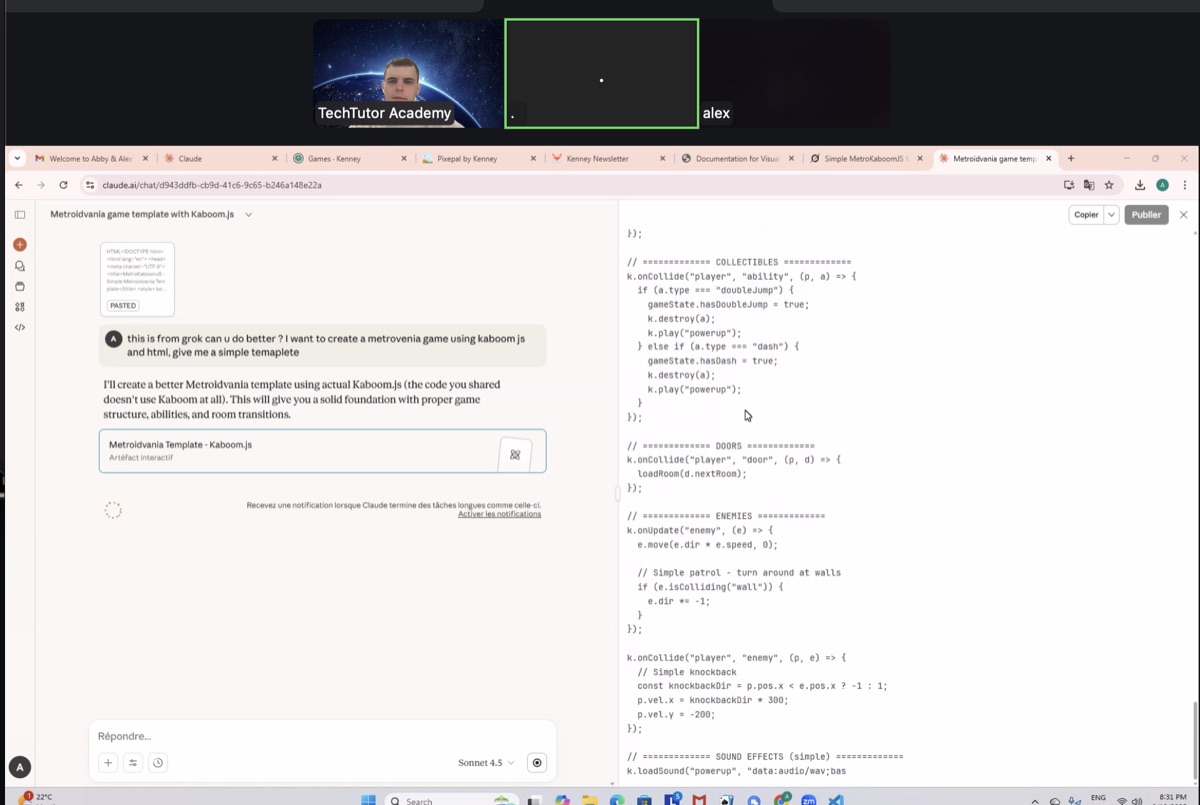Click the clock icon in the reply box
This screenshot has height=805, width=1200.
coord(158,763)
